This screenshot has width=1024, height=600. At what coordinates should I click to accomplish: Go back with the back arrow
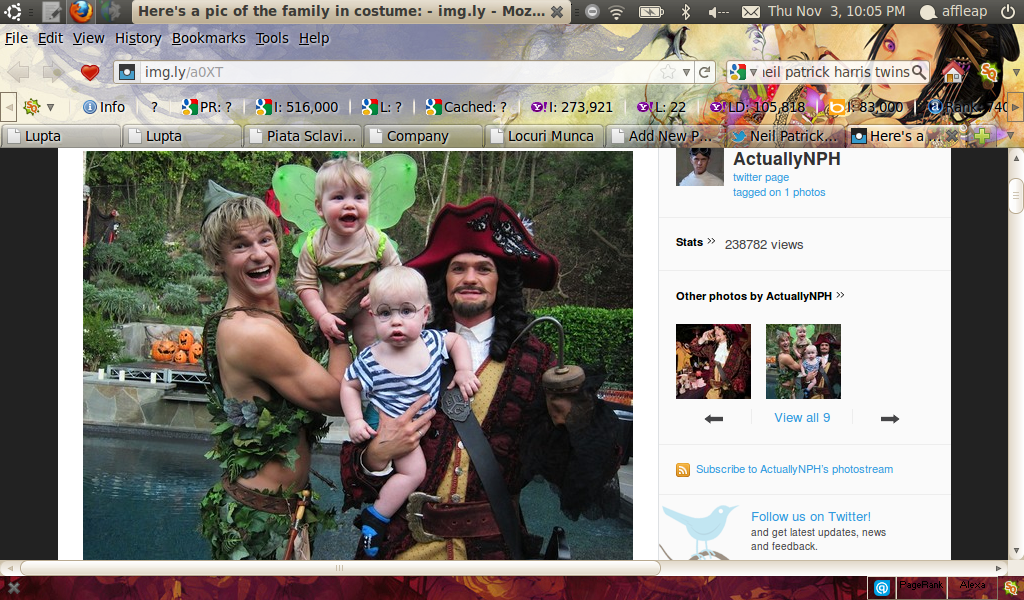click(x=18, y=72)
